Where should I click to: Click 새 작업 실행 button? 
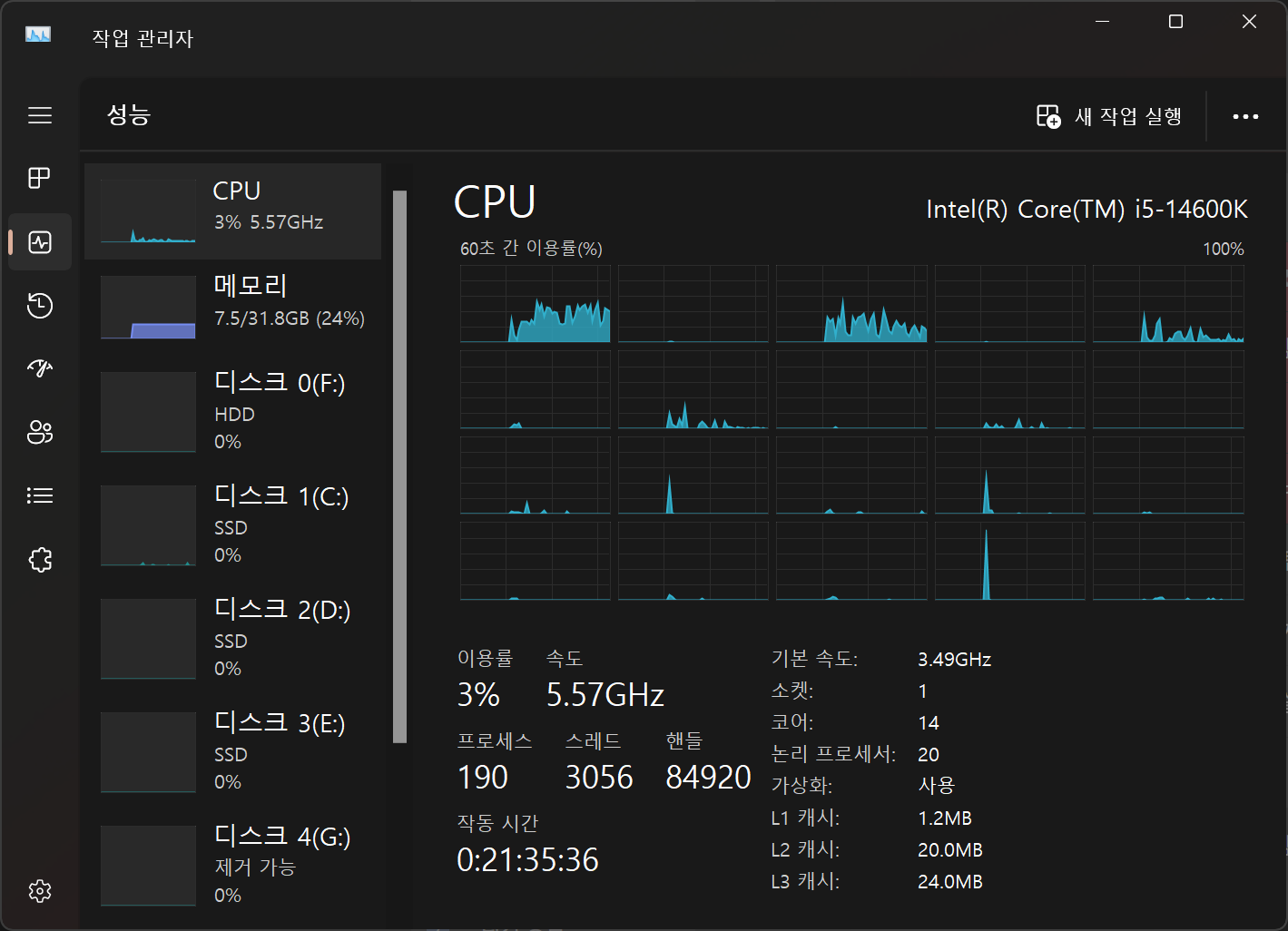(x=1109, y=116)
